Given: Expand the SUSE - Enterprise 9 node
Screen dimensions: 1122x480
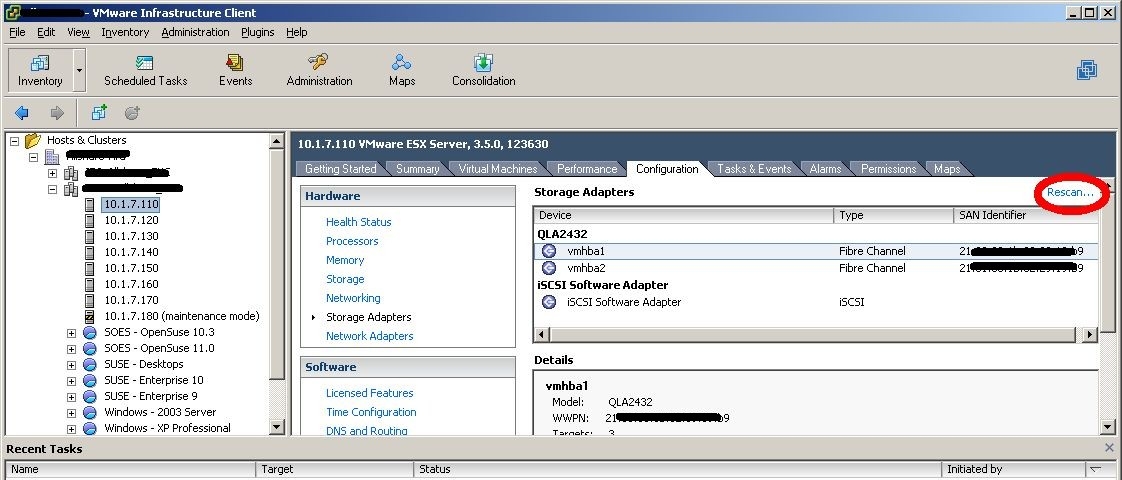Looking at the screenshot, I should point(72,397).
